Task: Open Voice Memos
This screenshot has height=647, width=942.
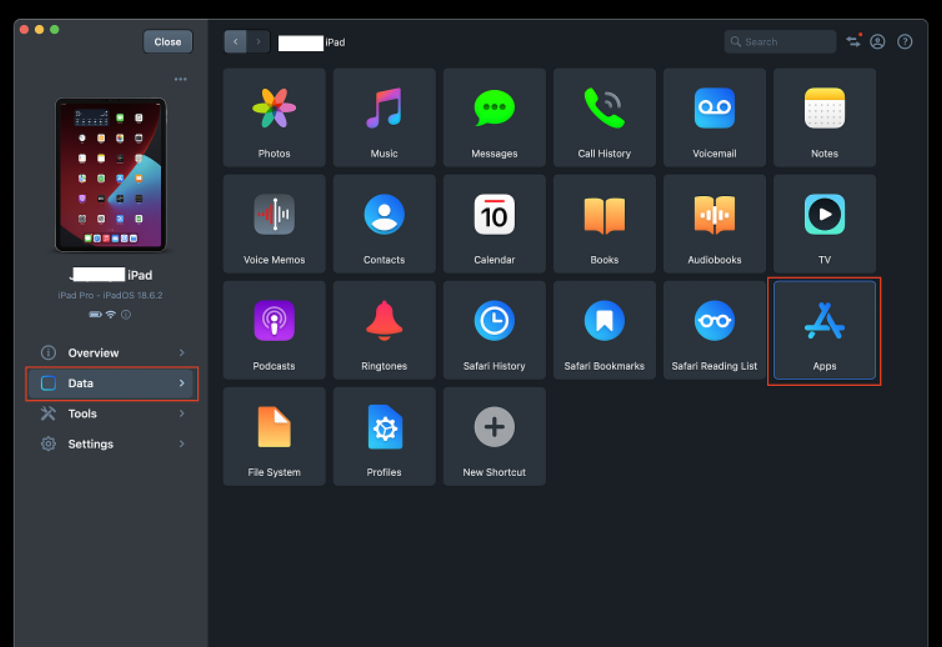Action: [274, 223]
